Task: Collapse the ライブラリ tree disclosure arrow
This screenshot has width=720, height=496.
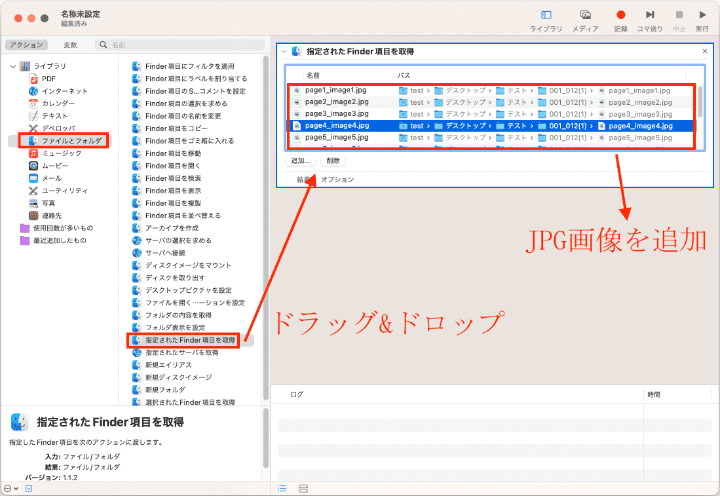Action: pyautogui.click(x=11, y=66)
